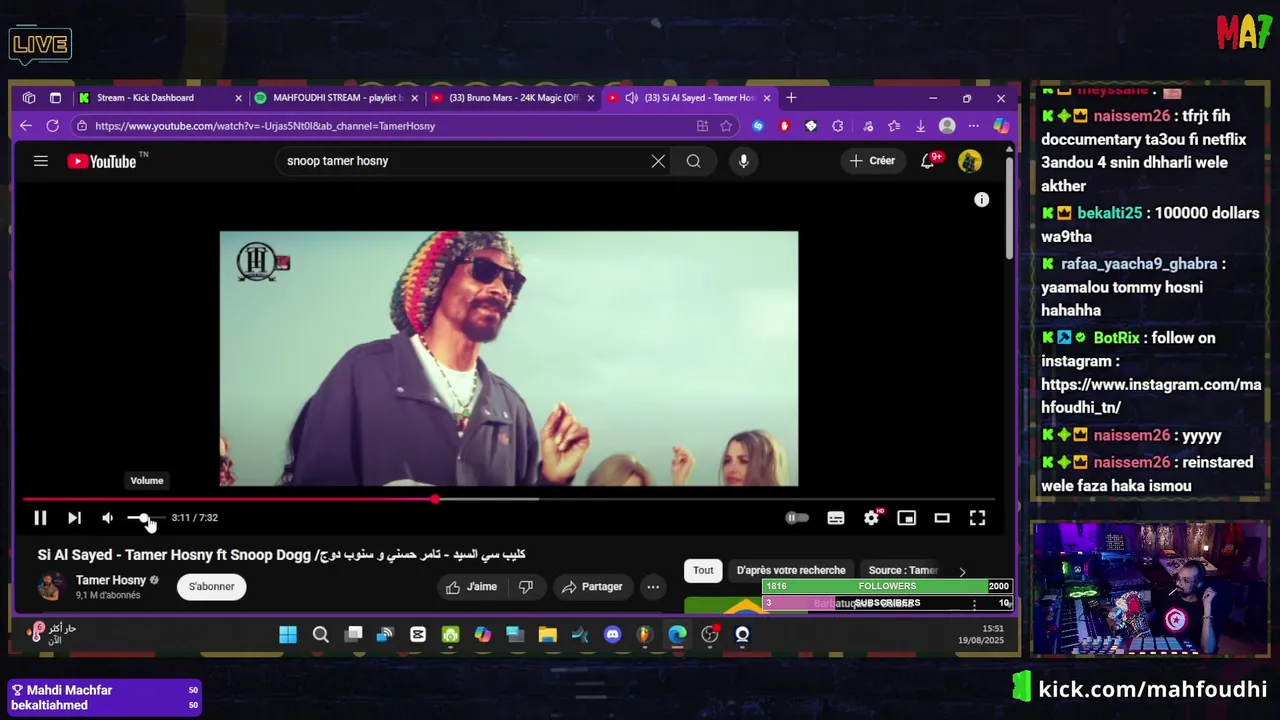
Task: Open the YouTube account avatar menu
Action: click(x=970, y=161)
